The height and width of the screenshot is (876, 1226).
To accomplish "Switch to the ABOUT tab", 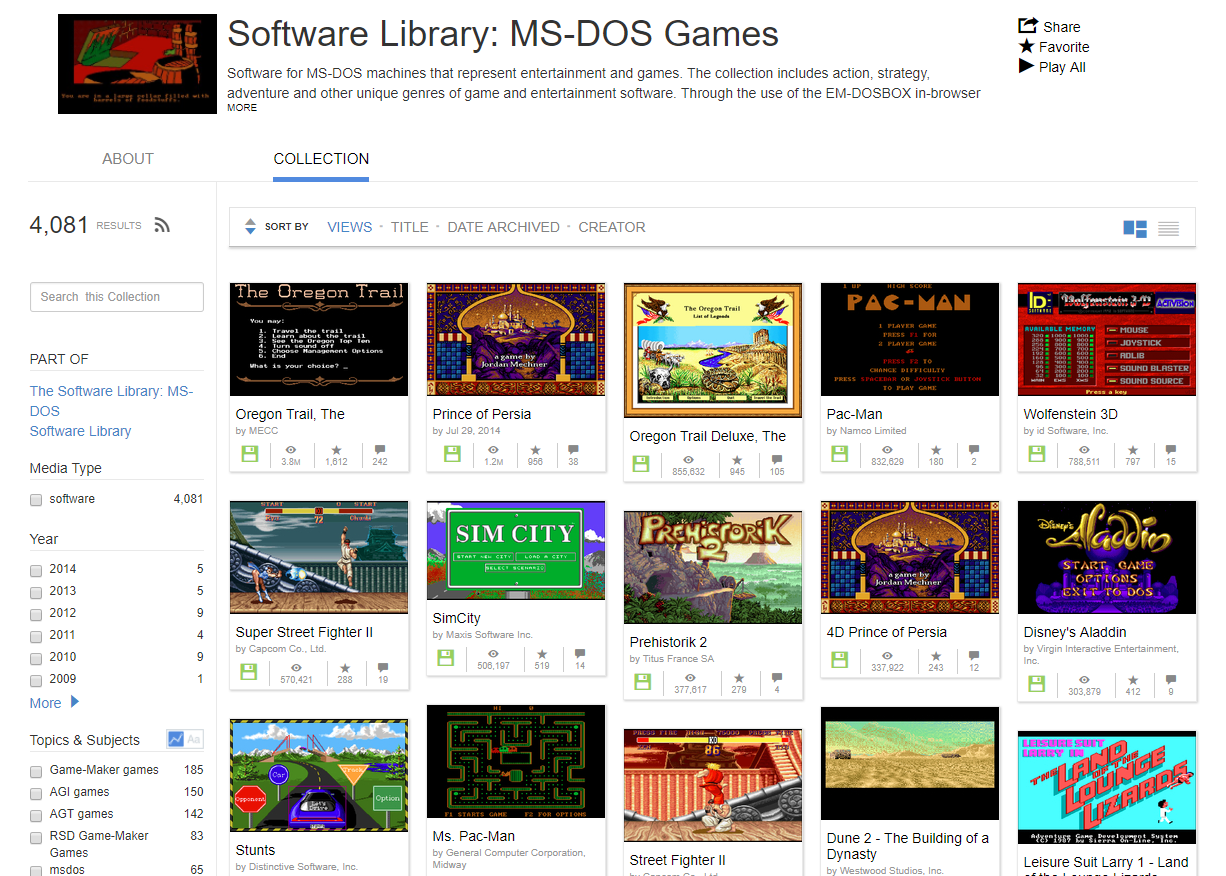I will point(127,158).
